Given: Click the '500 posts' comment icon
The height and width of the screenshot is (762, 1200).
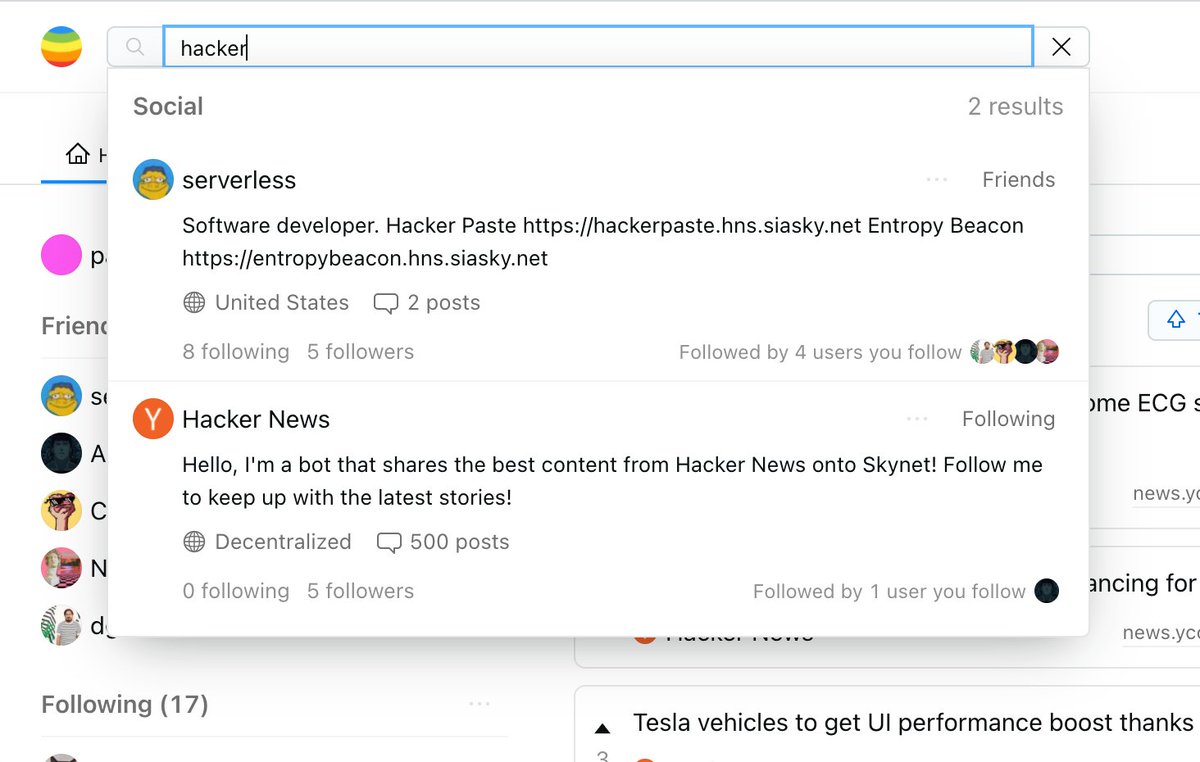Looking at the screenshot, I should (388, 542).
